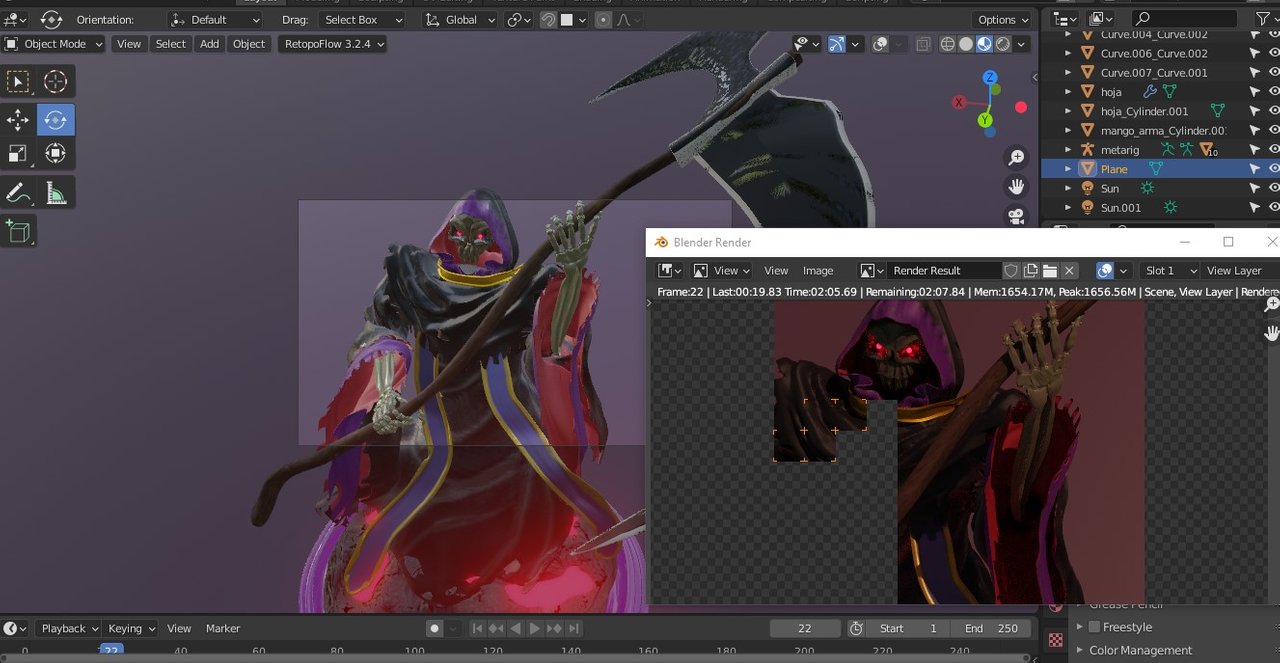Open image folder icon in render window
The height and width of the screenshot is (663, 1280).
point(1049,270)
